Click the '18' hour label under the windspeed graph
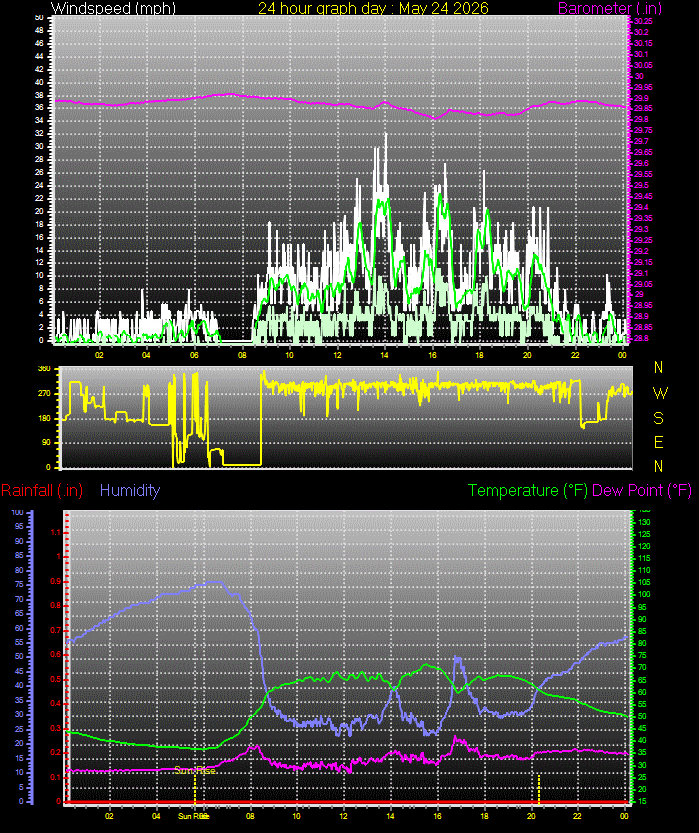This screenshot has width=699, height=833. (x=479, y=355)
